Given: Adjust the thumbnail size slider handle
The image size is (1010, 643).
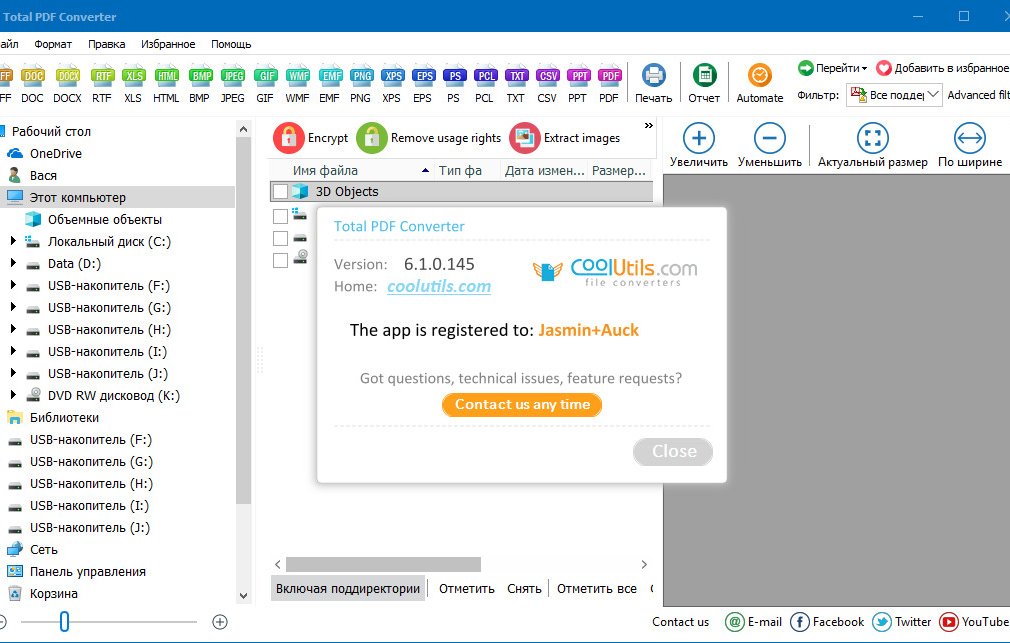Looking at the screenshot, I should [x=64, y=622].
